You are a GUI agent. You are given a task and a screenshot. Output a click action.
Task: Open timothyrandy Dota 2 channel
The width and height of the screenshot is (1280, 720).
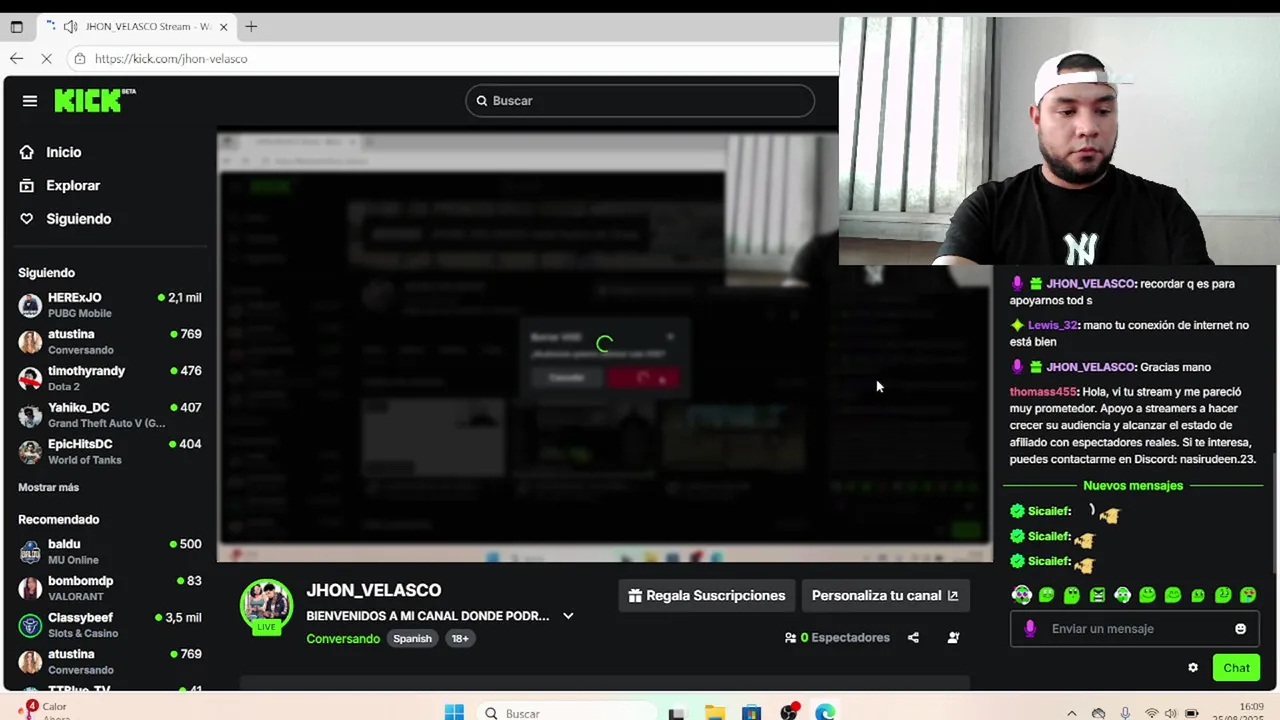110,378
